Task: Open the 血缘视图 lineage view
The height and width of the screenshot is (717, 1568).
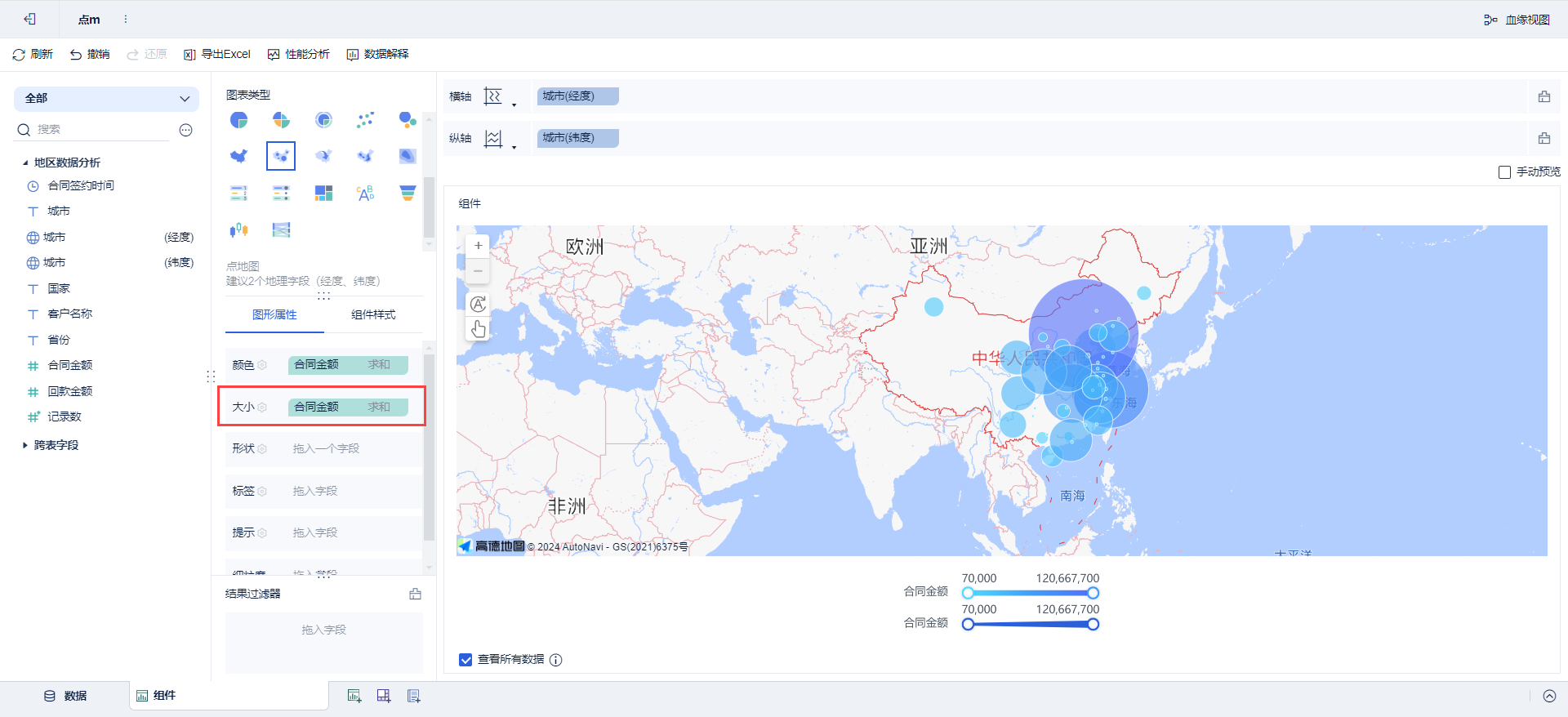Action: (1517, 20)
